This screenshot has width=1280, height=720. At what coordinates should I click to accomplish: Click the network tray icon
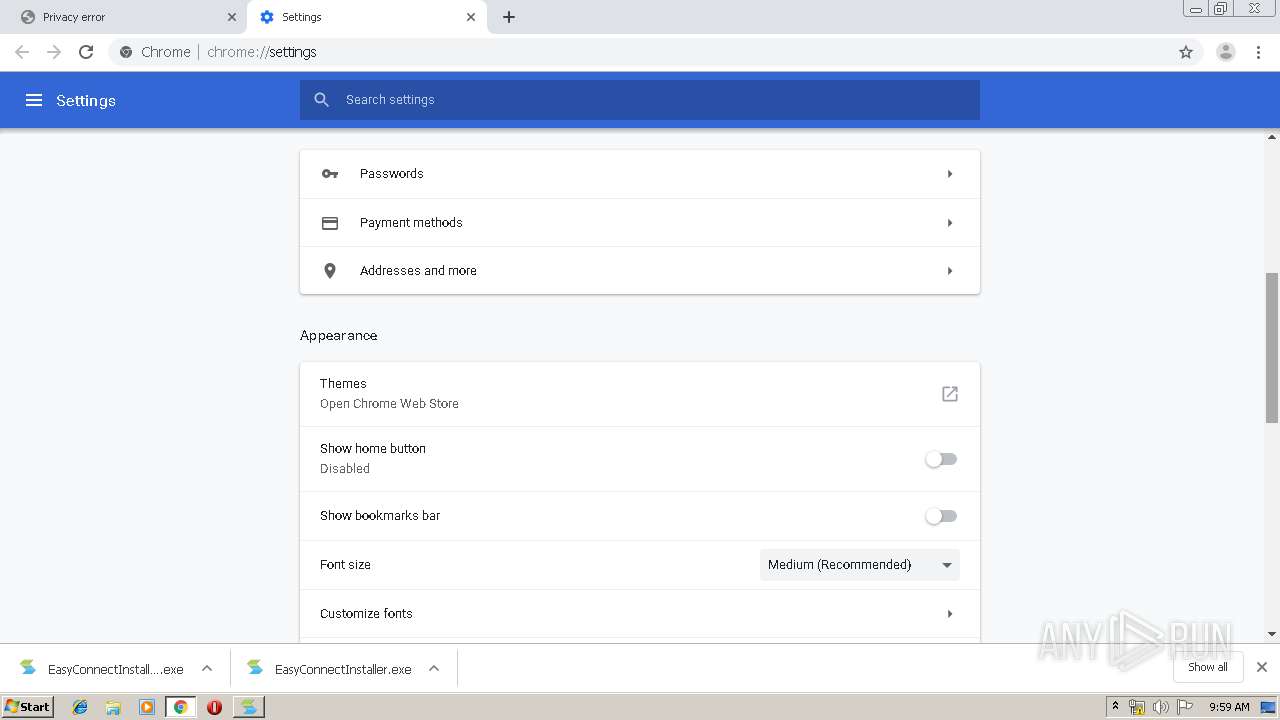coord(1137,707)
